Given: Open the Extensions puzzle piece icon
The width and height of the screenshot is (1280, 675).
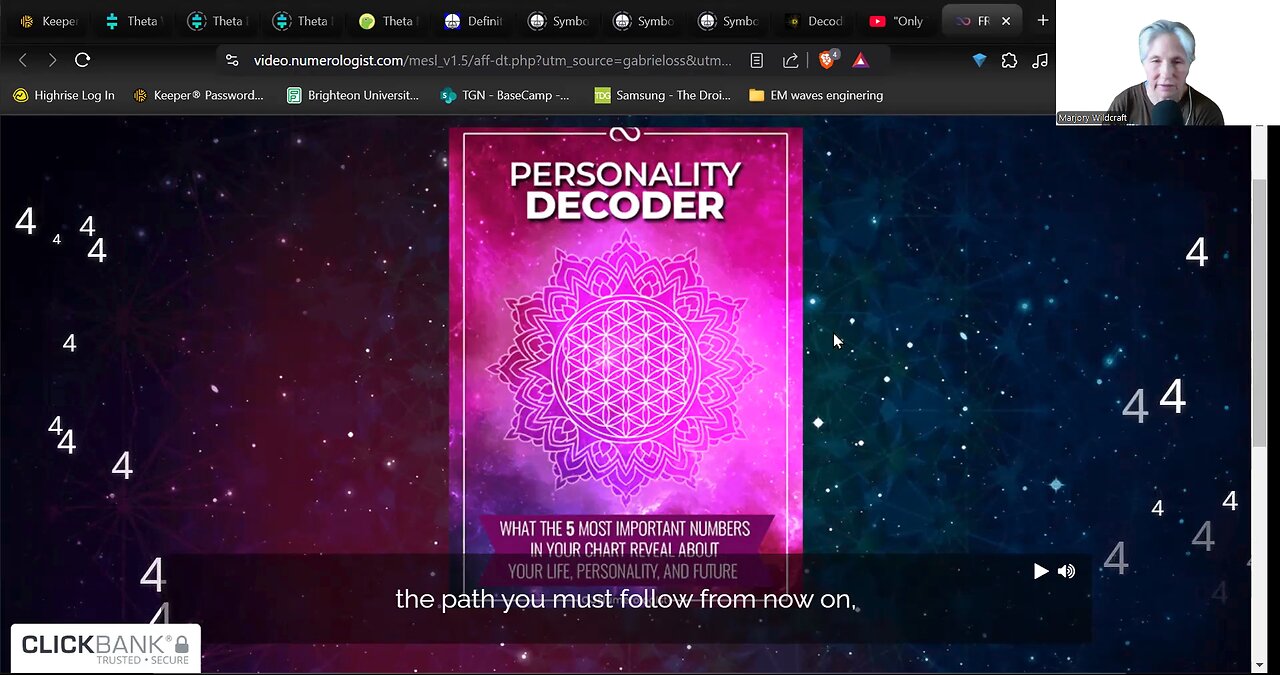Looking at the screenshot, I should (1009, 60).
